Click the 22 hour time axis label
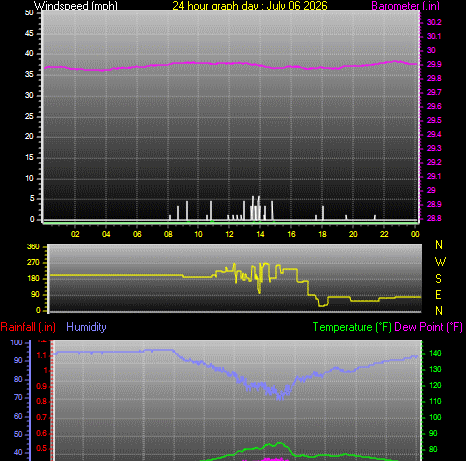This screenshot has height=461, width=466. (384, 234)
